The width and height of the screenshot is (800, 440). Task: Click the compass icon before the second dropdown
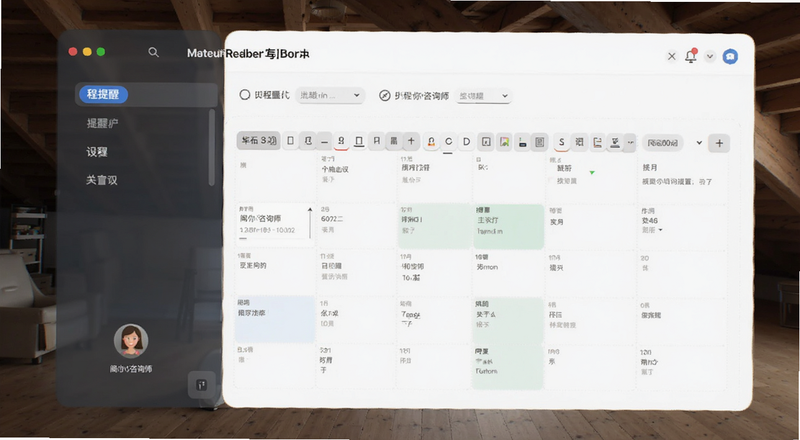385,95
